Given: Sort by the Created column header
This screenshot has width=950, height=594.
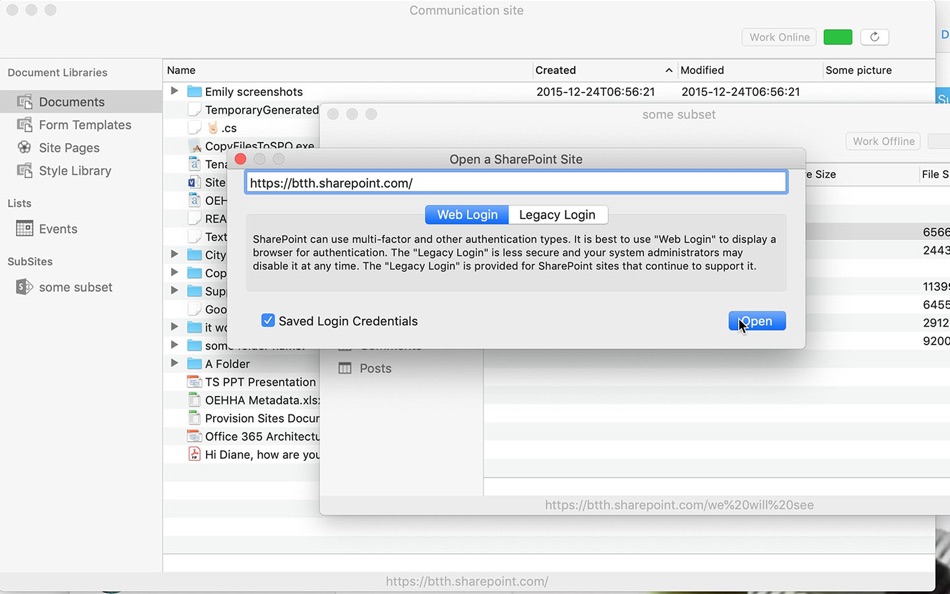Looking at the screenshot, I should pos(605,70).
